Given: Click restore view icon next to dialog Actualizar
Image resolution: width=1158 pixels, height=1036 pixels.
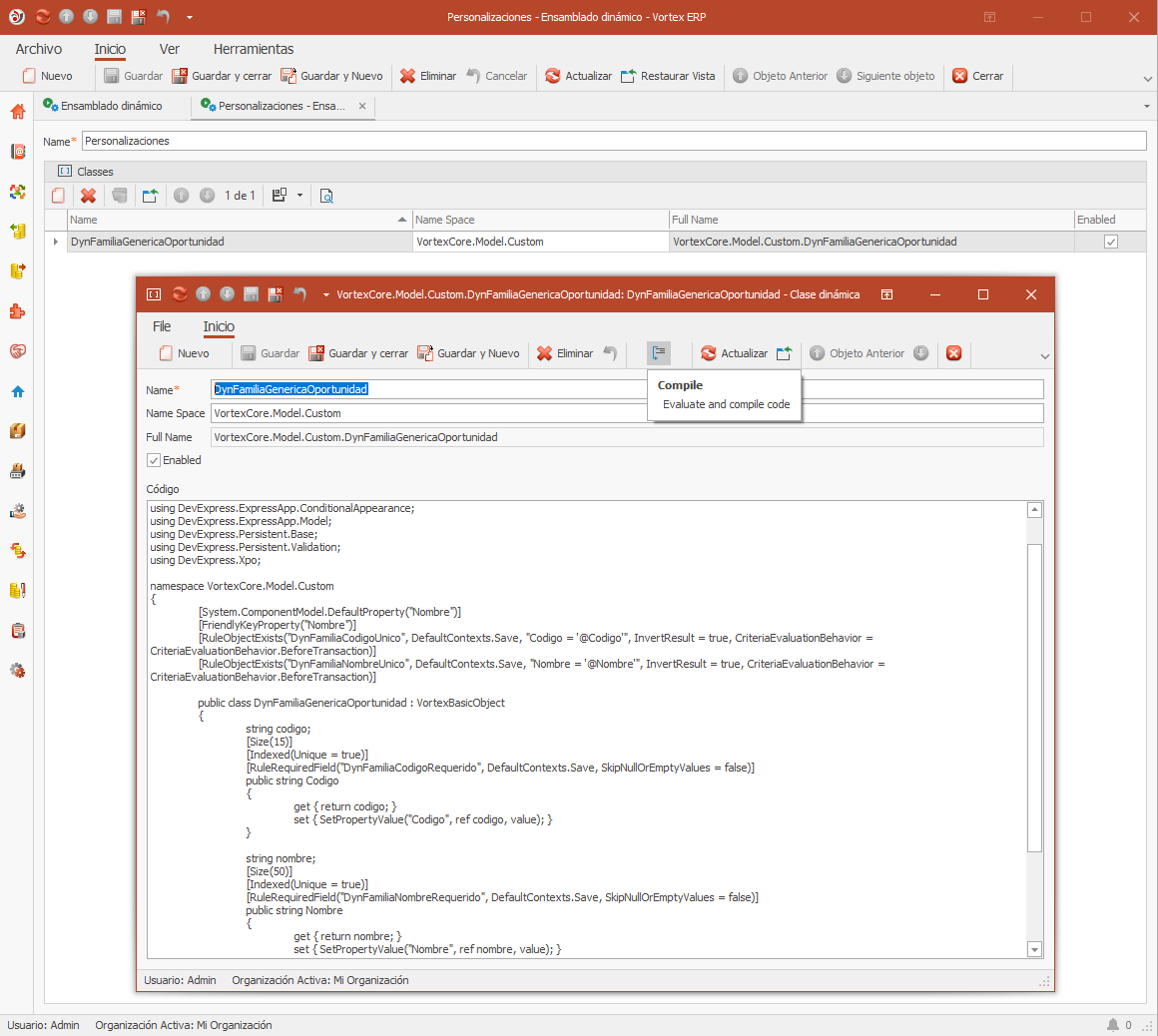Looking at the screenshot, I should click(x=785, y=353).
